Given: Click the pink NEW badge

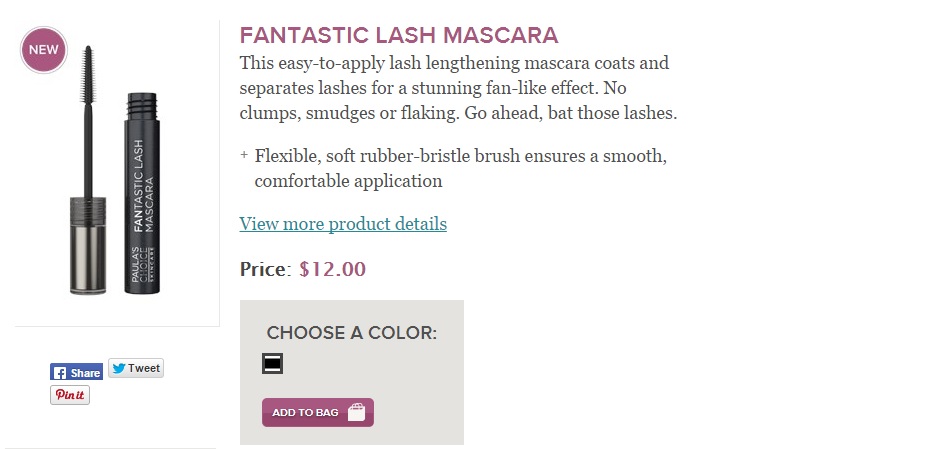Looking at the screenshot, I should pyautogui.click(x=43, y=49).
